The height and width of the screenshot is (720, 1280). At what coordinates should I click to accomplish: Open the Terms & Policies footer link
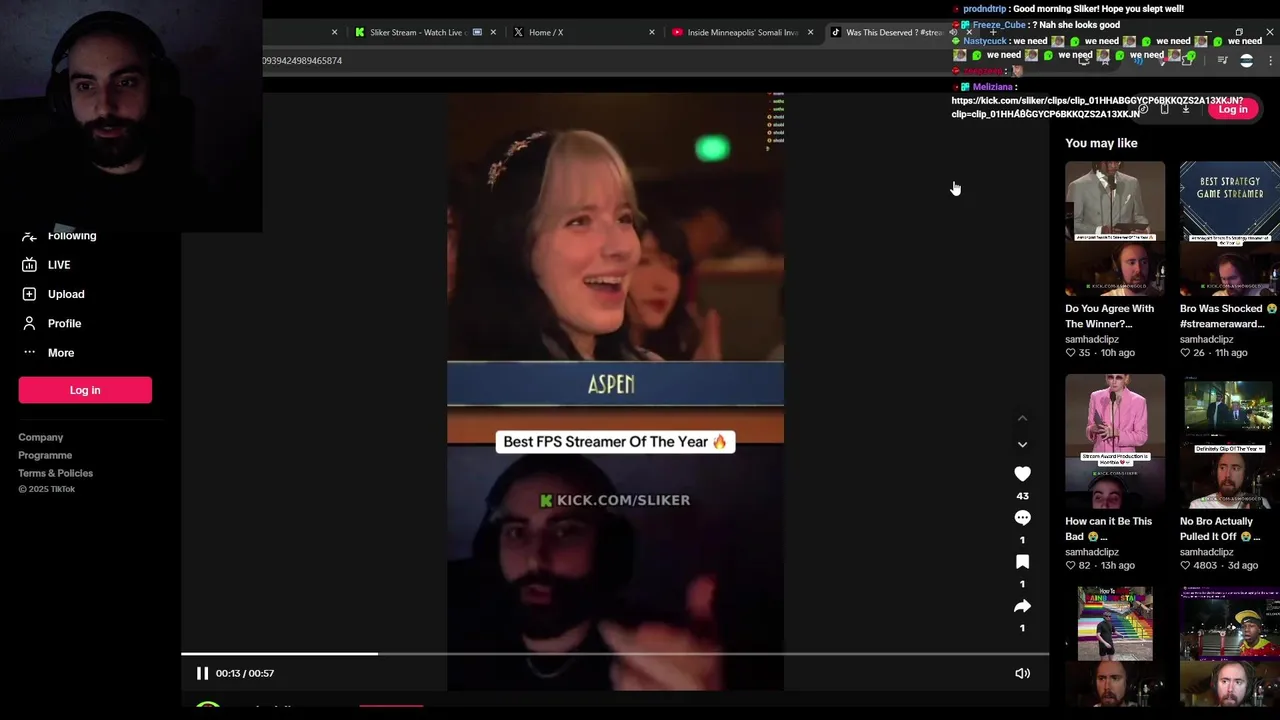(x=55, y=473)
